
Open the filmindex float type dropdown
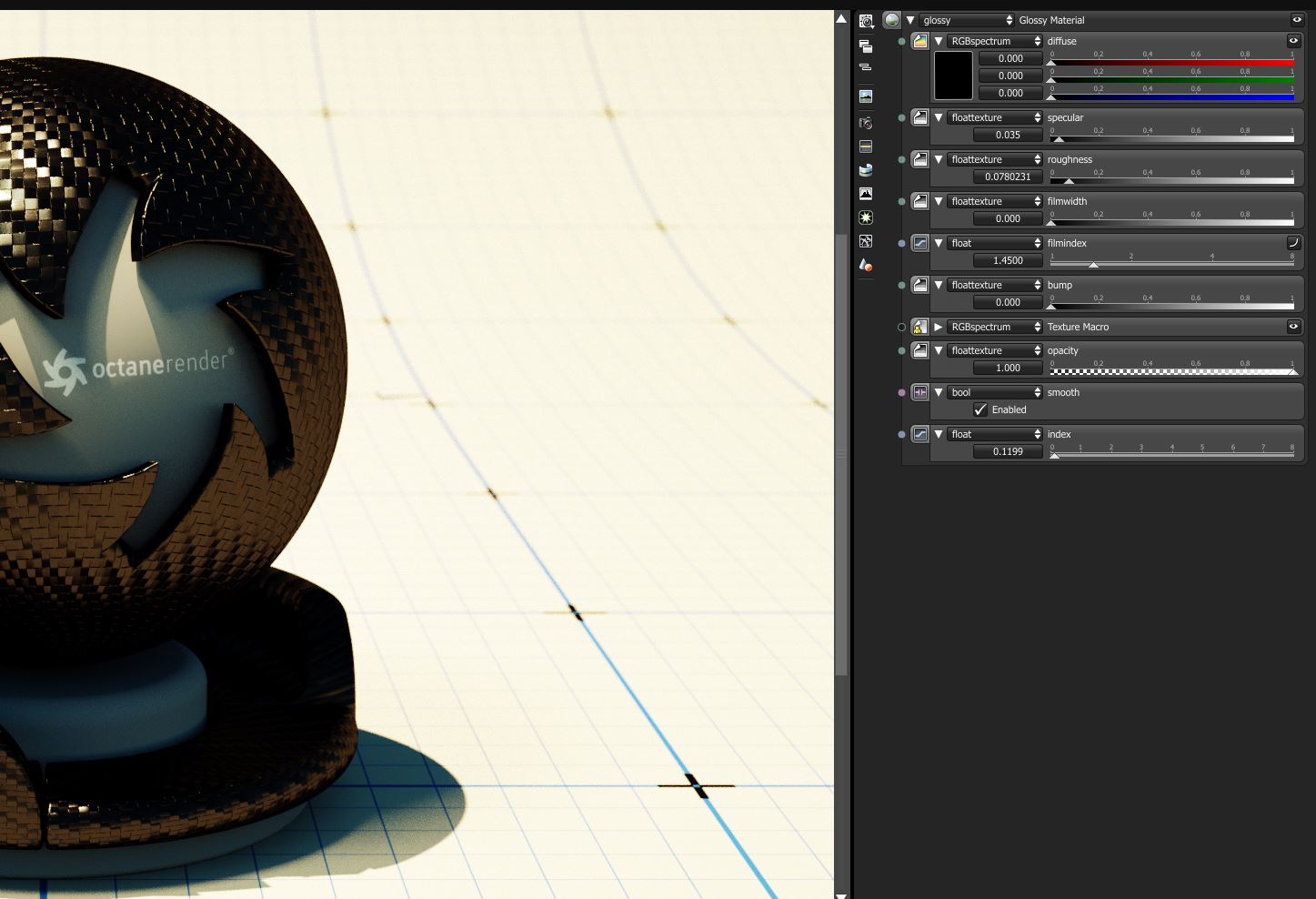click(995, 243)
